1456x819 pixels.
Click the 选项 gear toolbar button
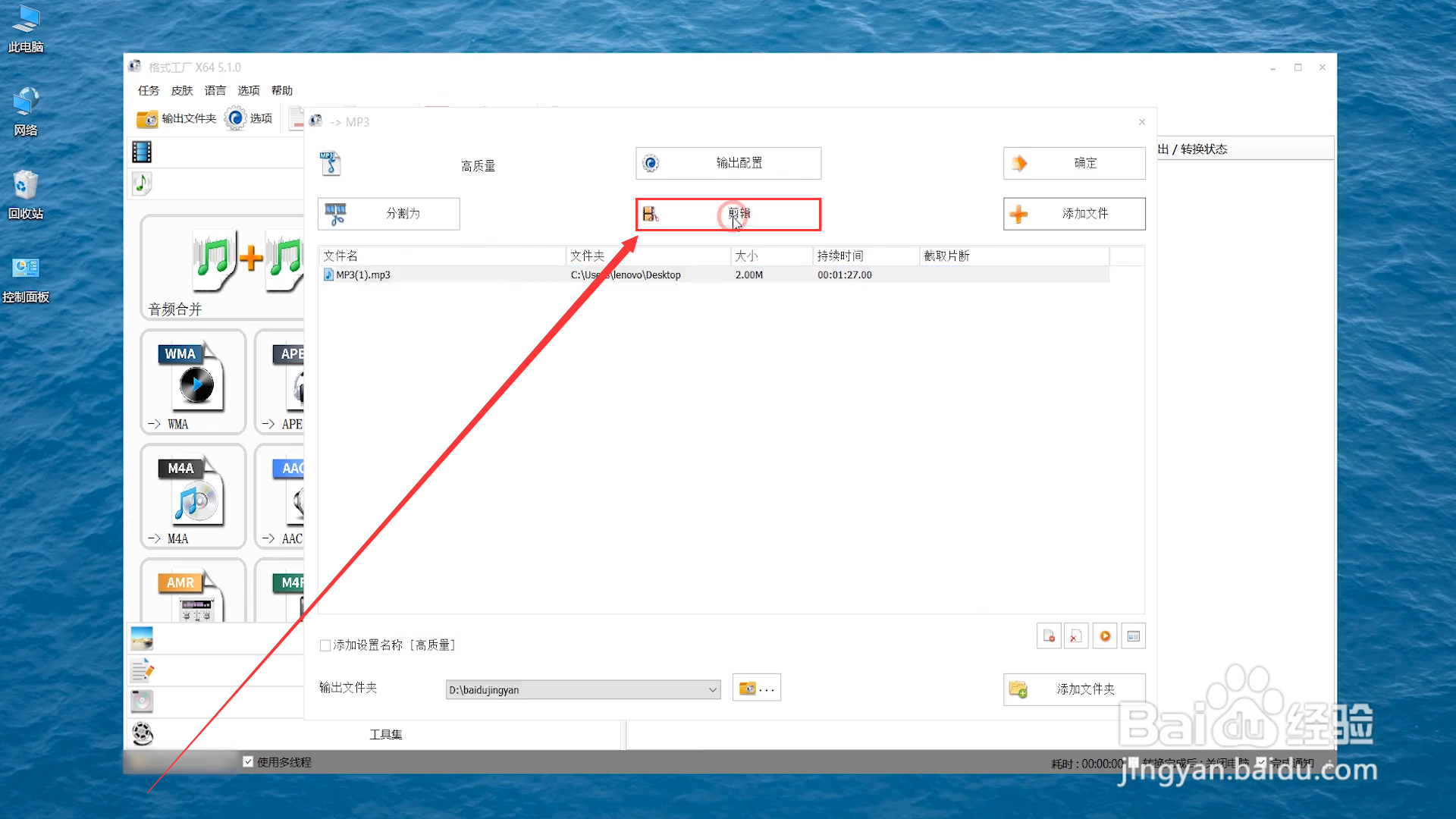(249, 118)
